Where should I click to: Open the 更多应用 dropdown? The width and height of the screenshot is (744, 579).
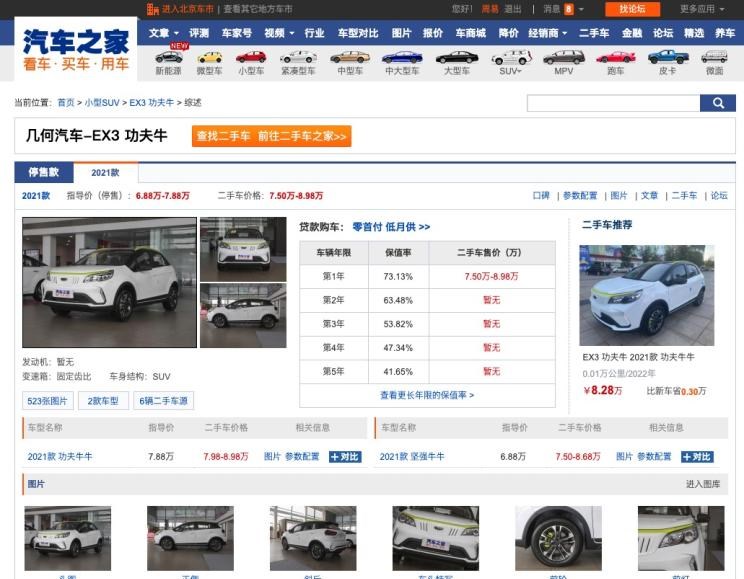click(702, 9)
